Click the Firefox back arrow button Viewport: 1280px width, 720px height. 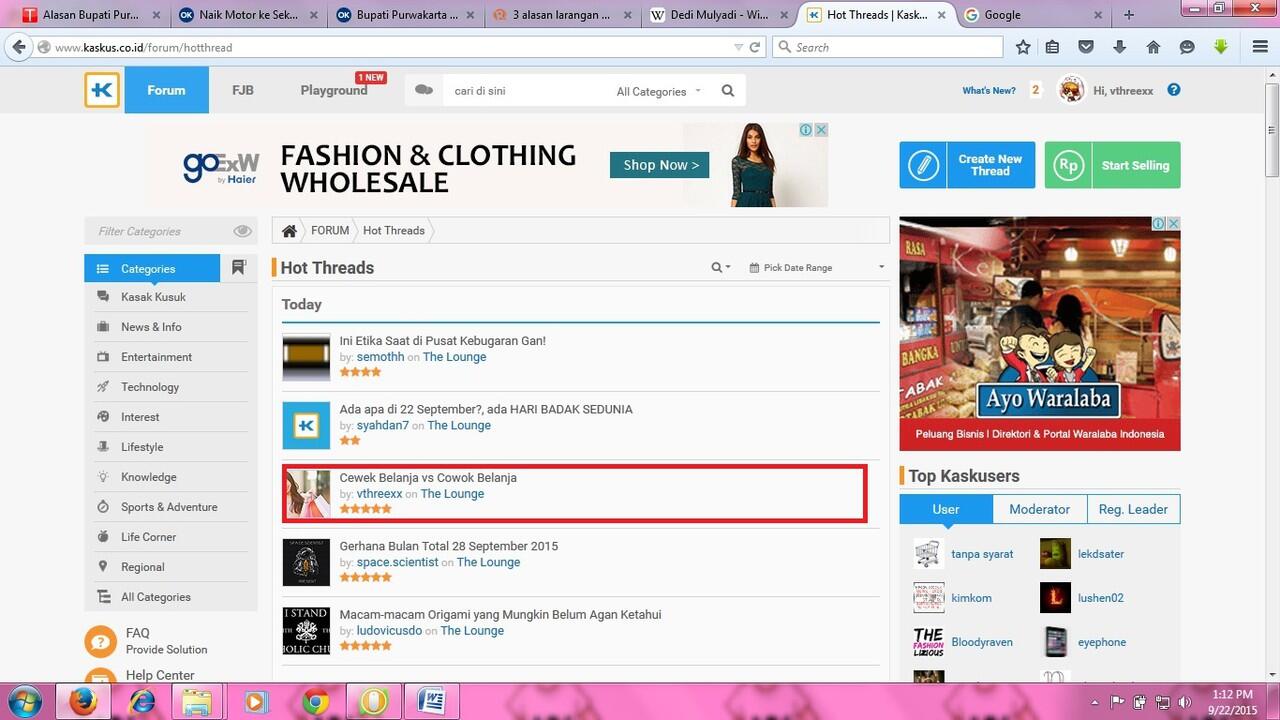click(18, 47)
